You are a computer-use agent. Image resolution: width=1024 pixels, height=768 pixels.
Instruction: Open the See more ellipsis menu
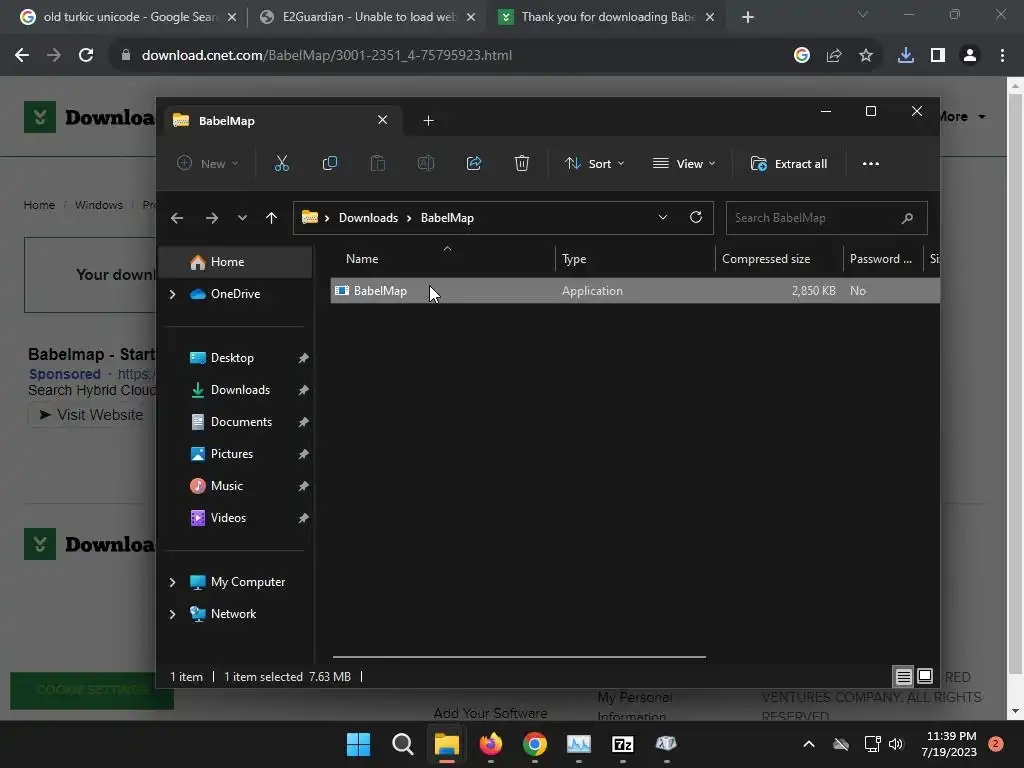pyautogui.click(x=871, y=163)
